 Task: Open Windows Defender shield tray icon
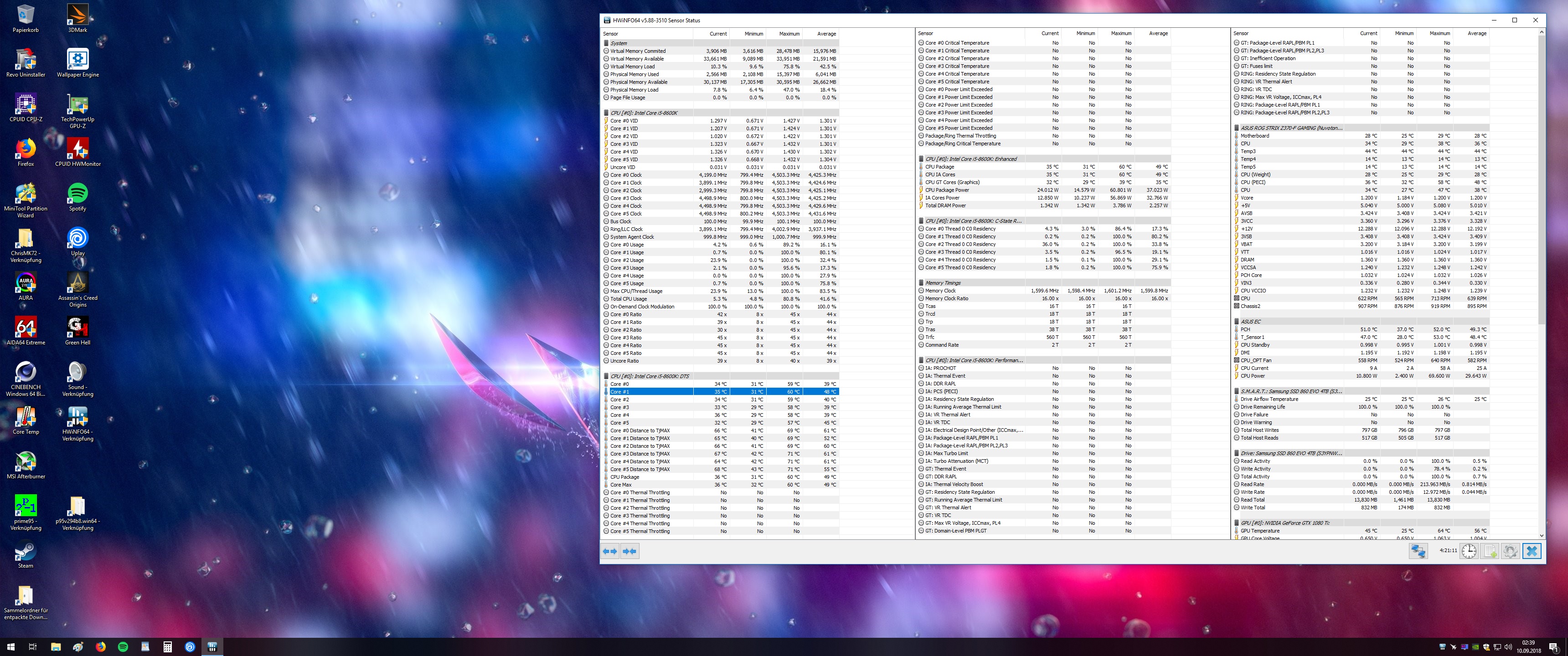click(x=1486, y=647)
